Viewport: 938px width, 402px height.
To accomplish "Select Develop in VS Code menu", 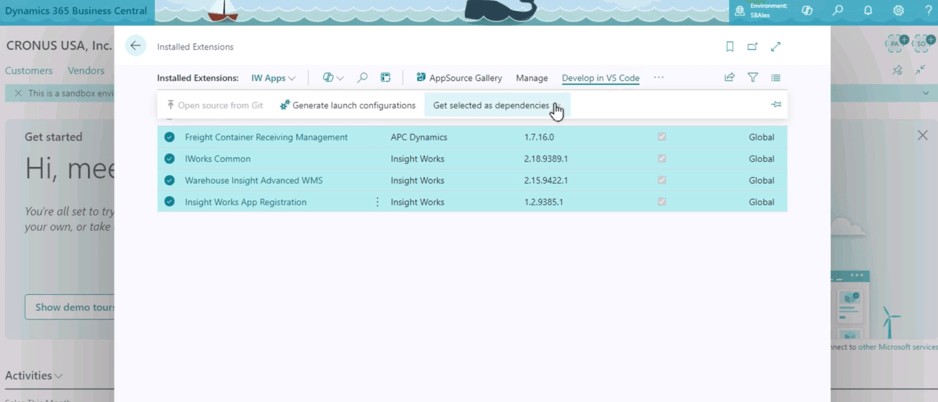I will (601, 78).
